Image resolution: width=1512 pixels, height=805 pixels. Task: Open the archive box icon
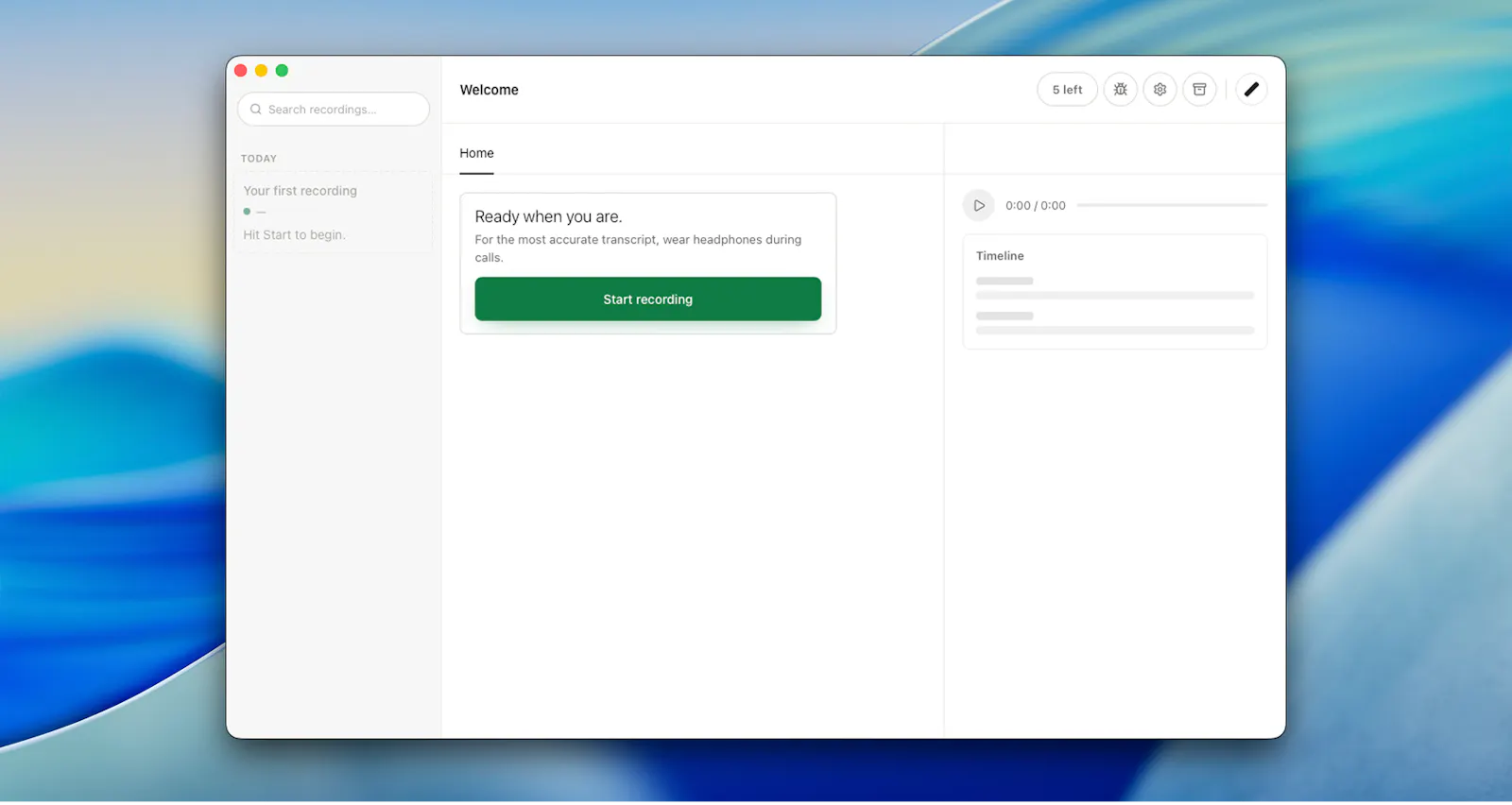(x=1199, y=90)
